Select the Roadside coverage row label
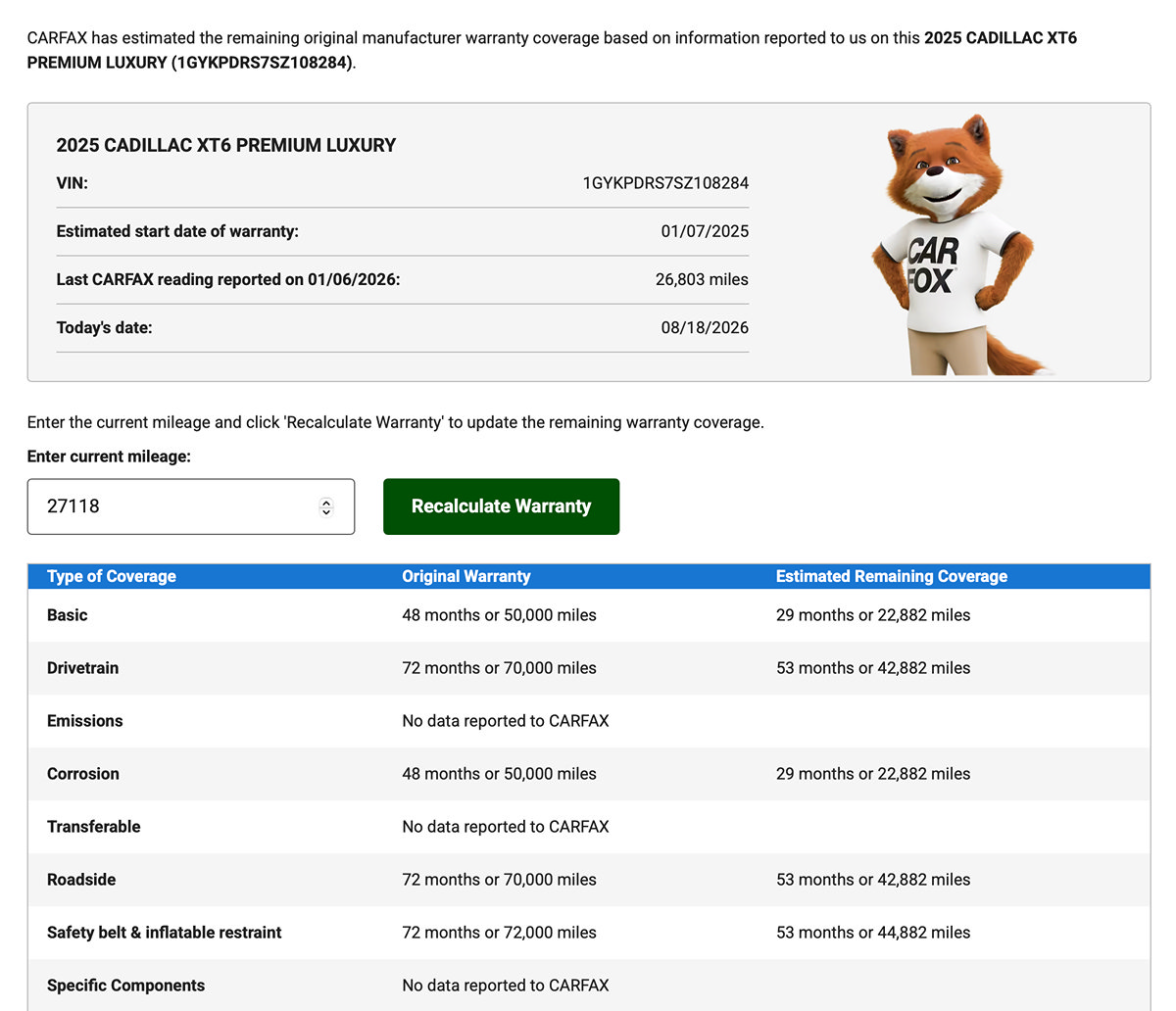The width and height of the screenshot is (1176, 1011). coord(81,880)
